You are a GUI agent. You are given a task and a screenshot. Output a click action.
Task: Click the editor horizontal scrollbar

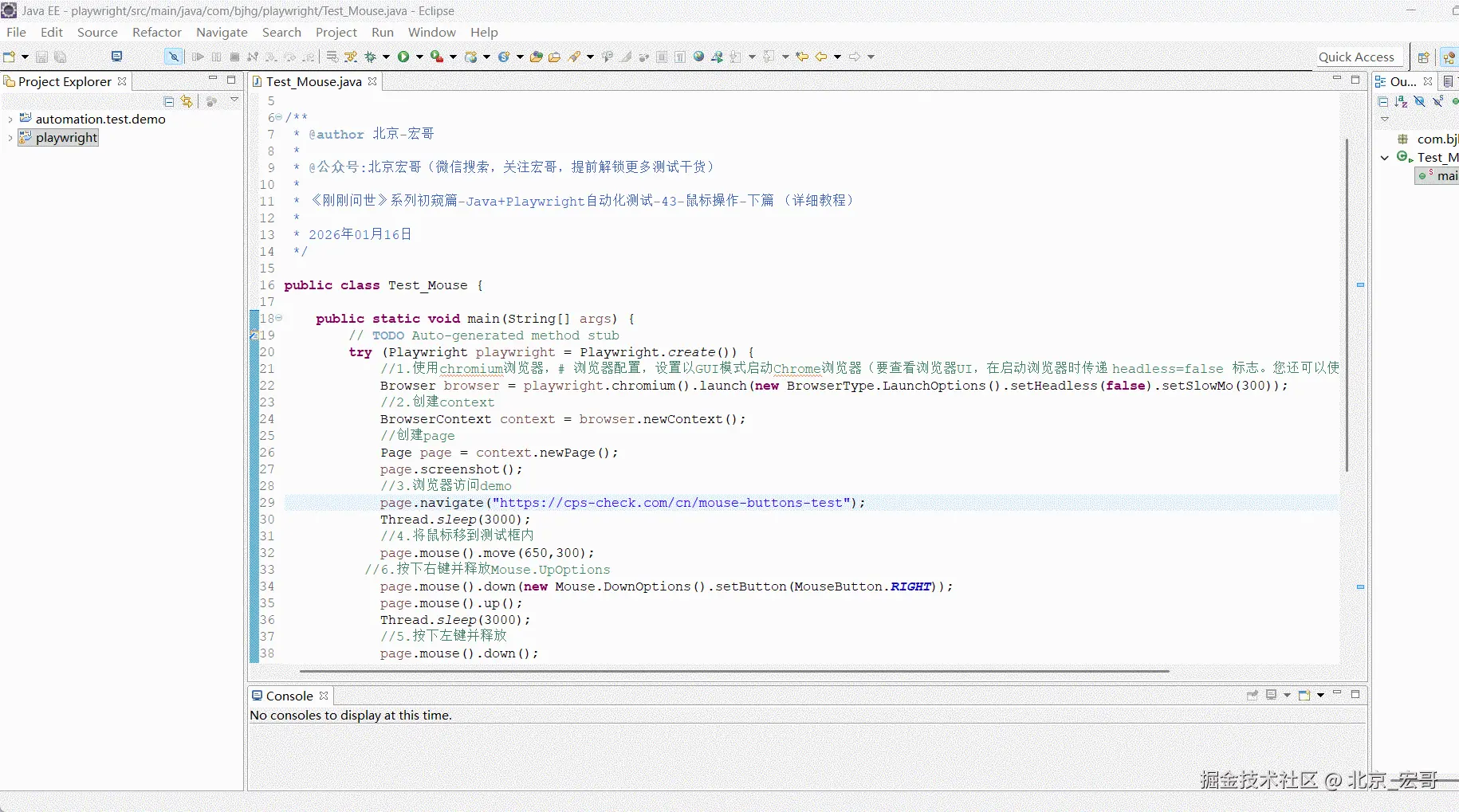coord(734,671)
